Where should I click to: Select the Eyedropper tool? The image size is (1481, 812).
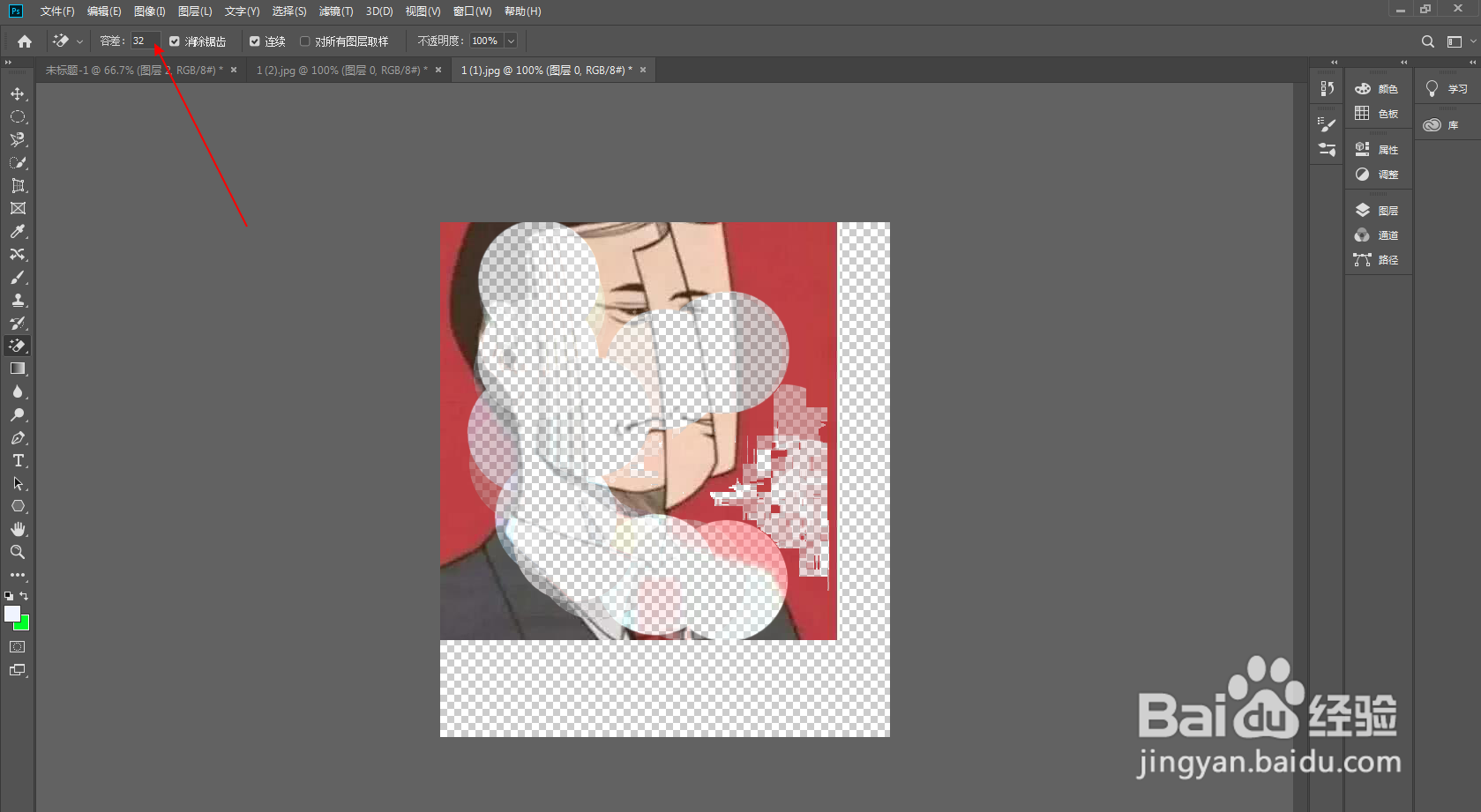[x=18, y=231]
